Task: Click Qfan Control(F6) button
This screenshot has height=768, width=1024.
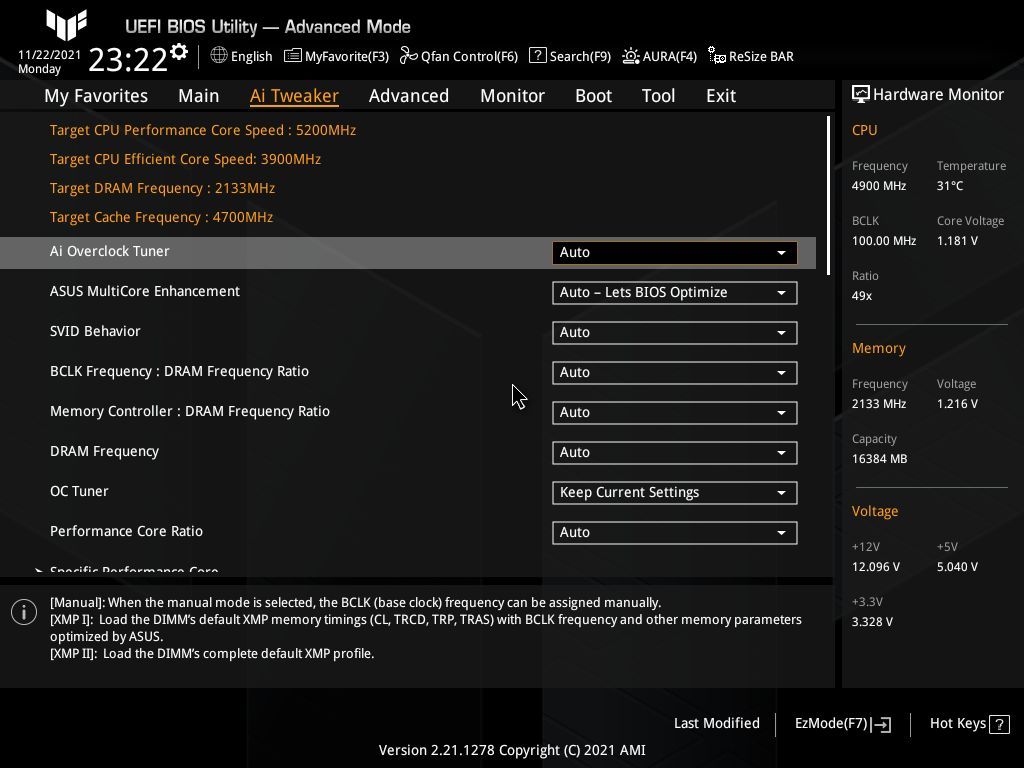Action: point(459,56)
